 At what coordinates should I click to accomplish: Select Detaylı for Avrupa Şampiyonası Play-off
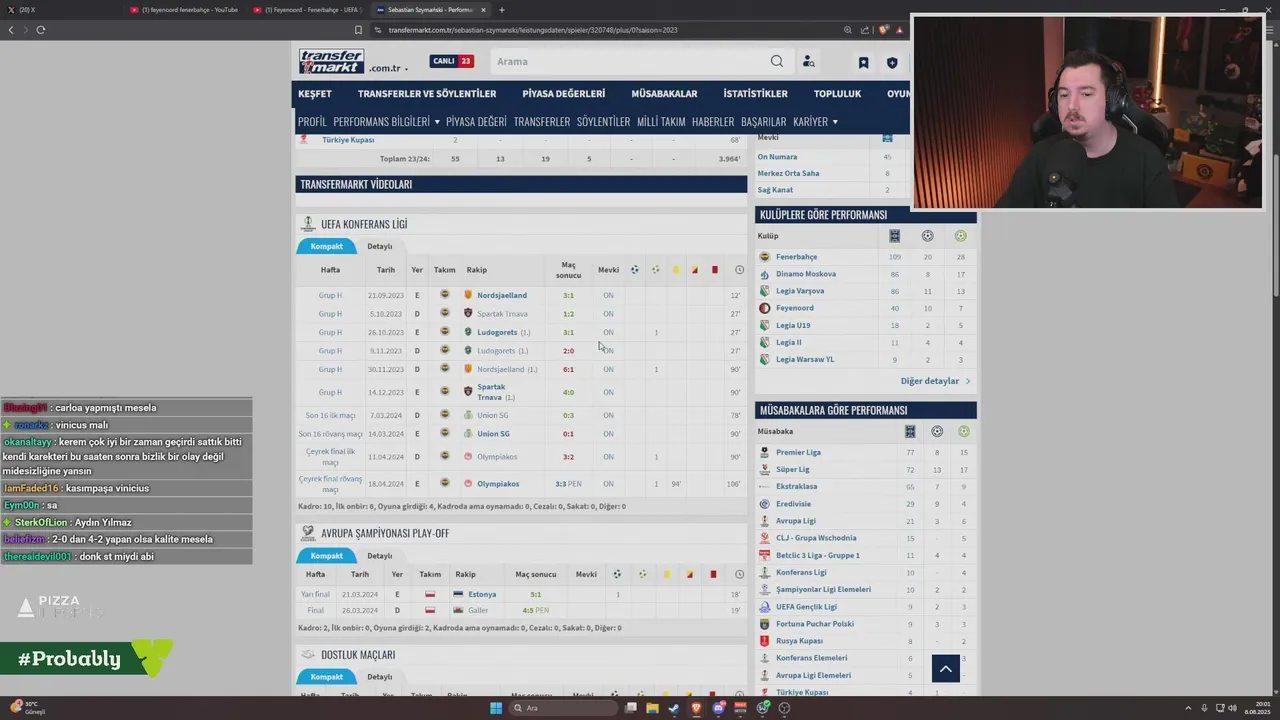pyautogui.click(x=379, y=556)
